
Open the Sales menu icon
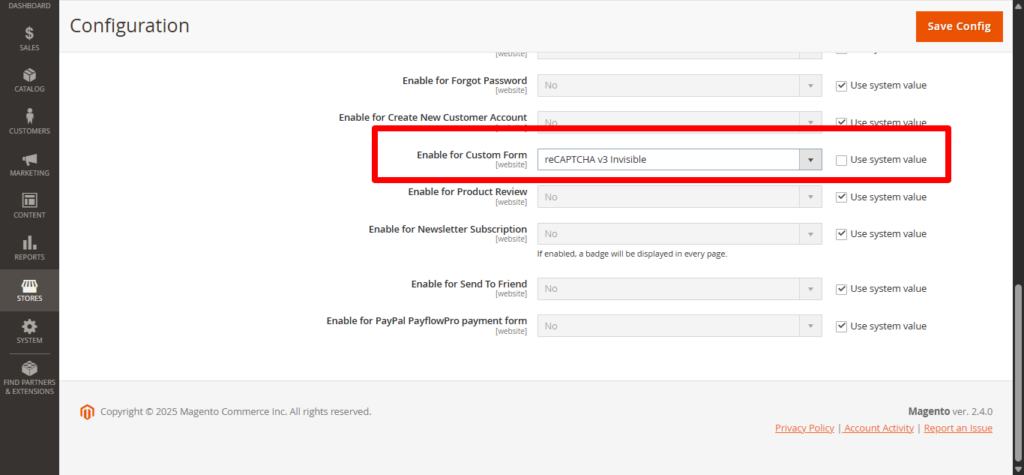coord(29,34)
